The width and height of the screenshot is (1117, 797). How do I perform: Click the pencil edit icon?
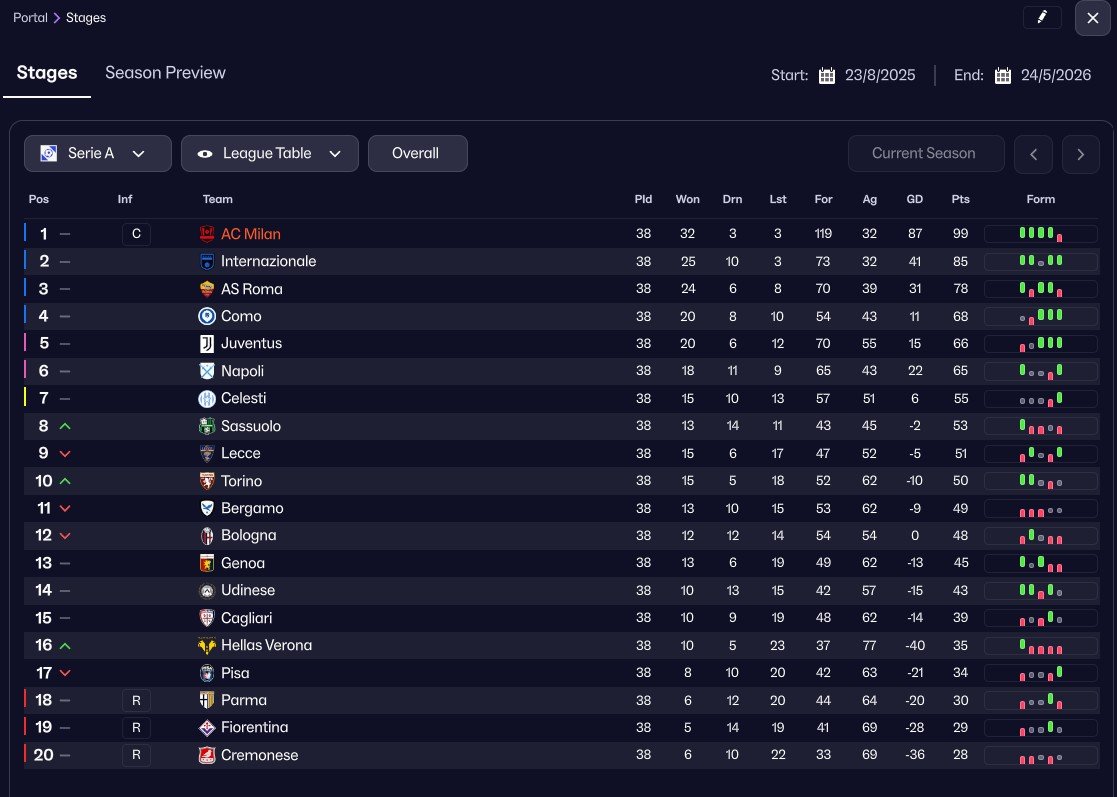1042,17
